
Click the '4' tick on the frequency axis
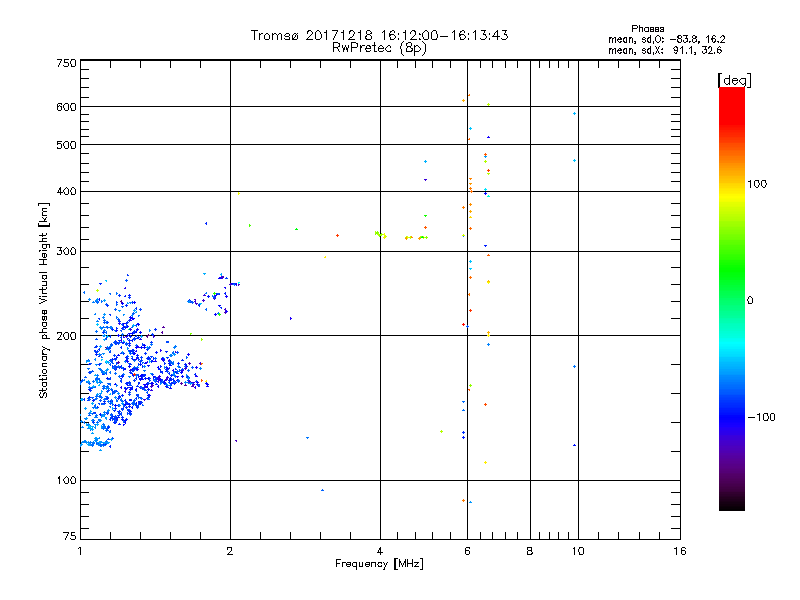[380, 551]
